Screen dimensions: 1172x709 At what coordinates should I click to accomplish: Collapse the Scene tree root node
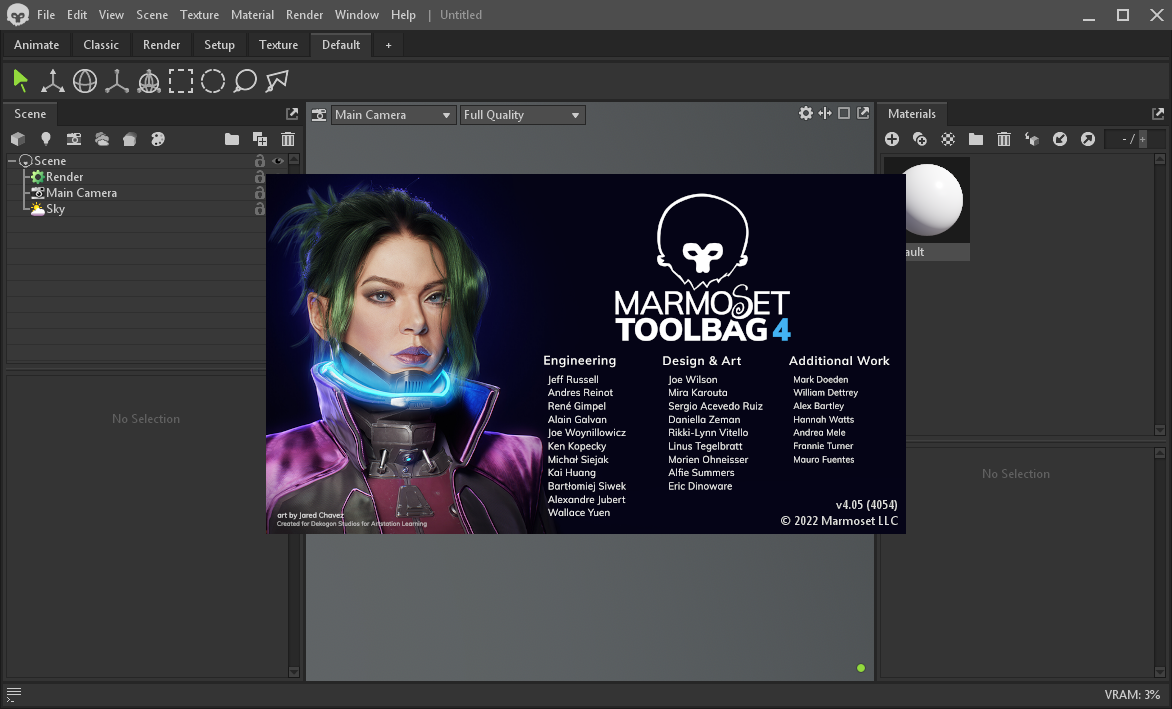point(12,161)
